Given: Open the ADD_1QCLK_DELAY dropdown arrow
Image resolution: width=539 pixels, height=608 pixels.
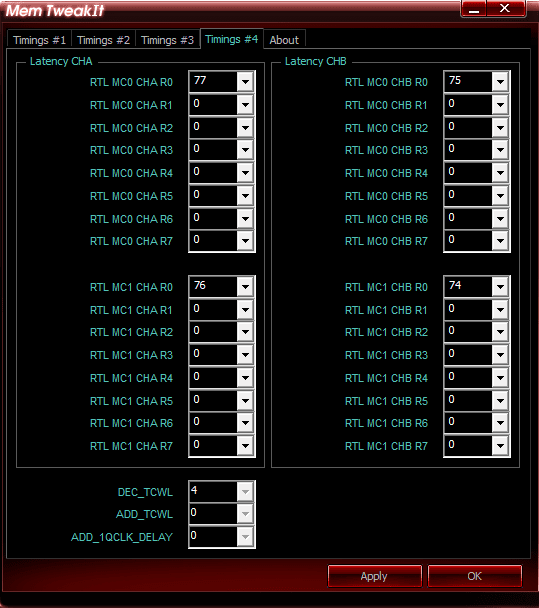Looking at the screenshot, I should (245, 537).
